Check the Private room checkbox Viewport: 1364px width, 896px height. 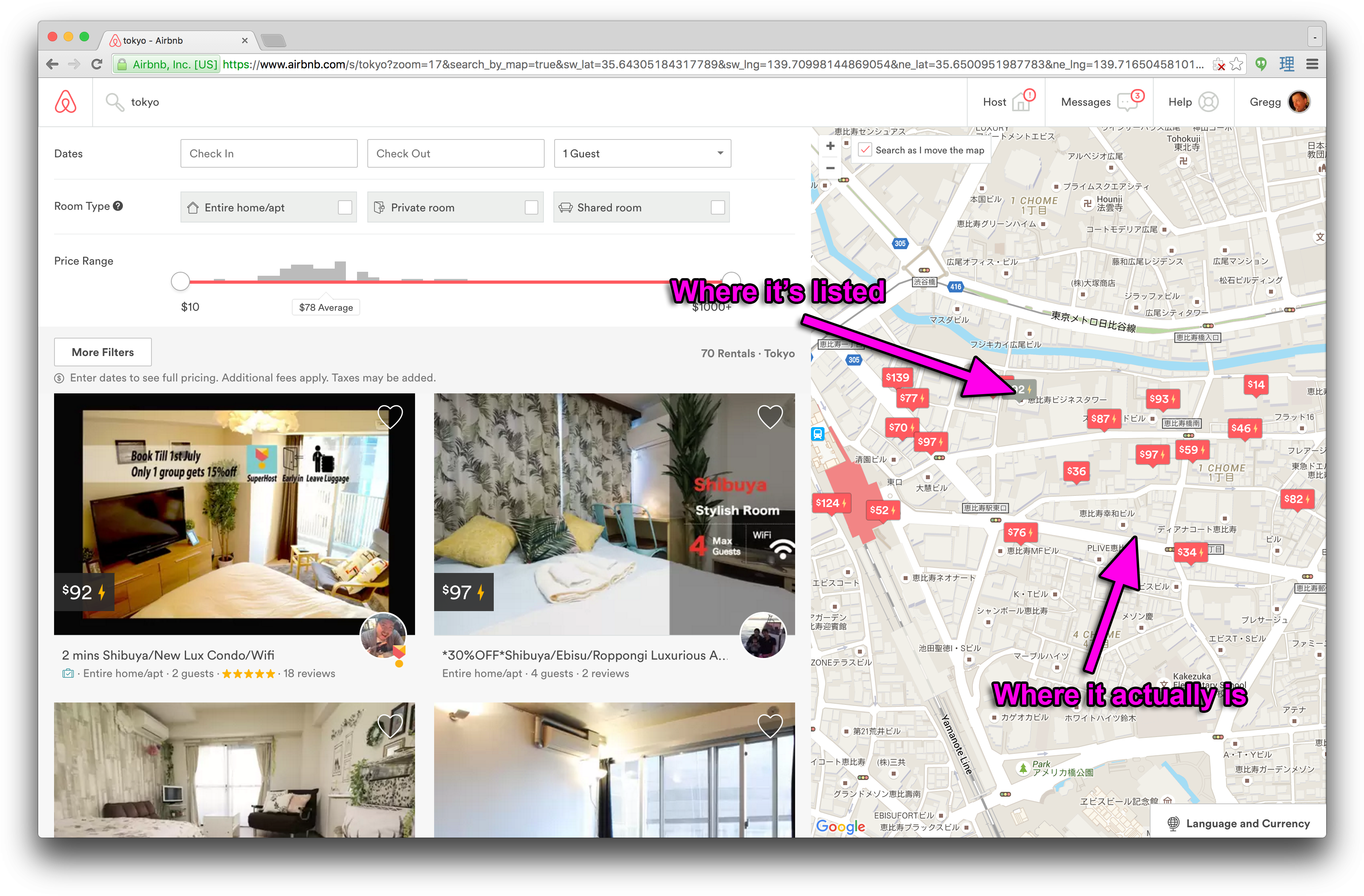(x=531, y=207)
